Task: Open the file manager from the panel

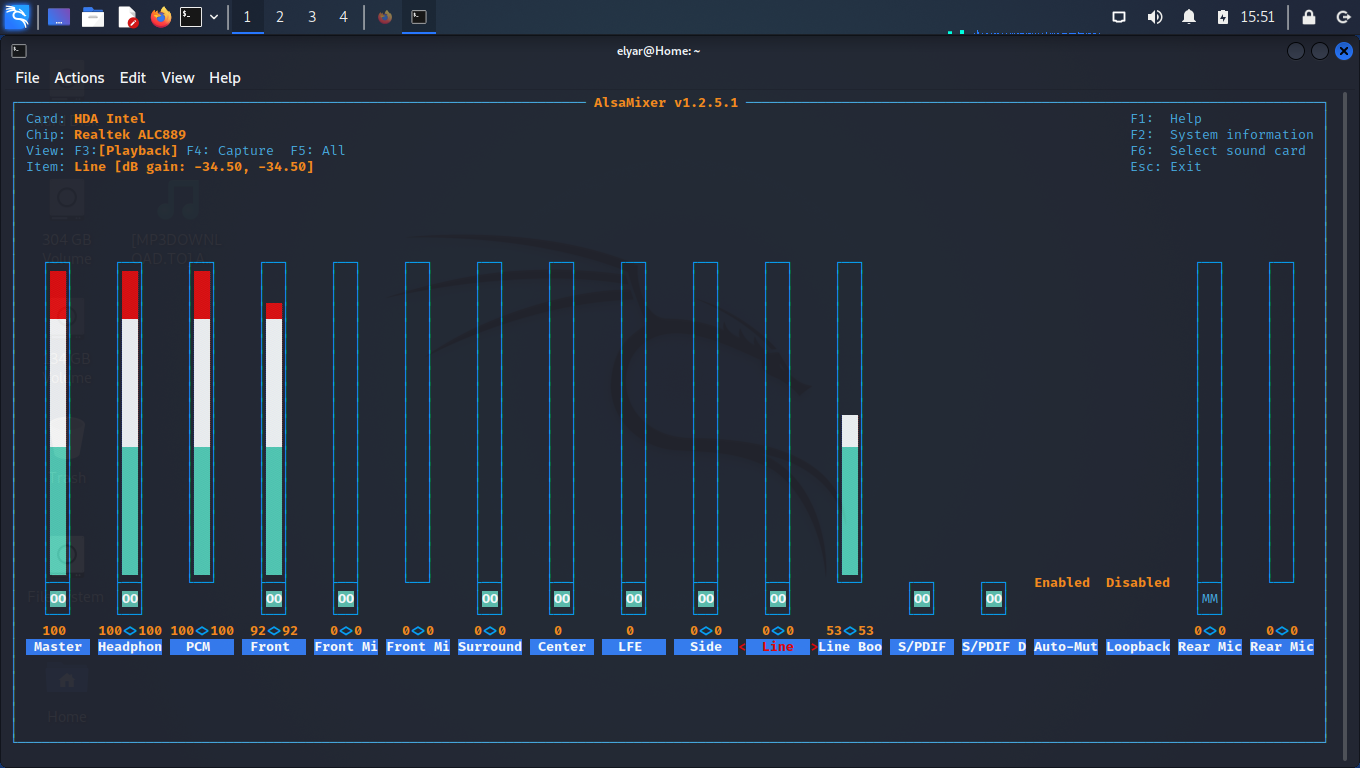Action: point(93,17)
